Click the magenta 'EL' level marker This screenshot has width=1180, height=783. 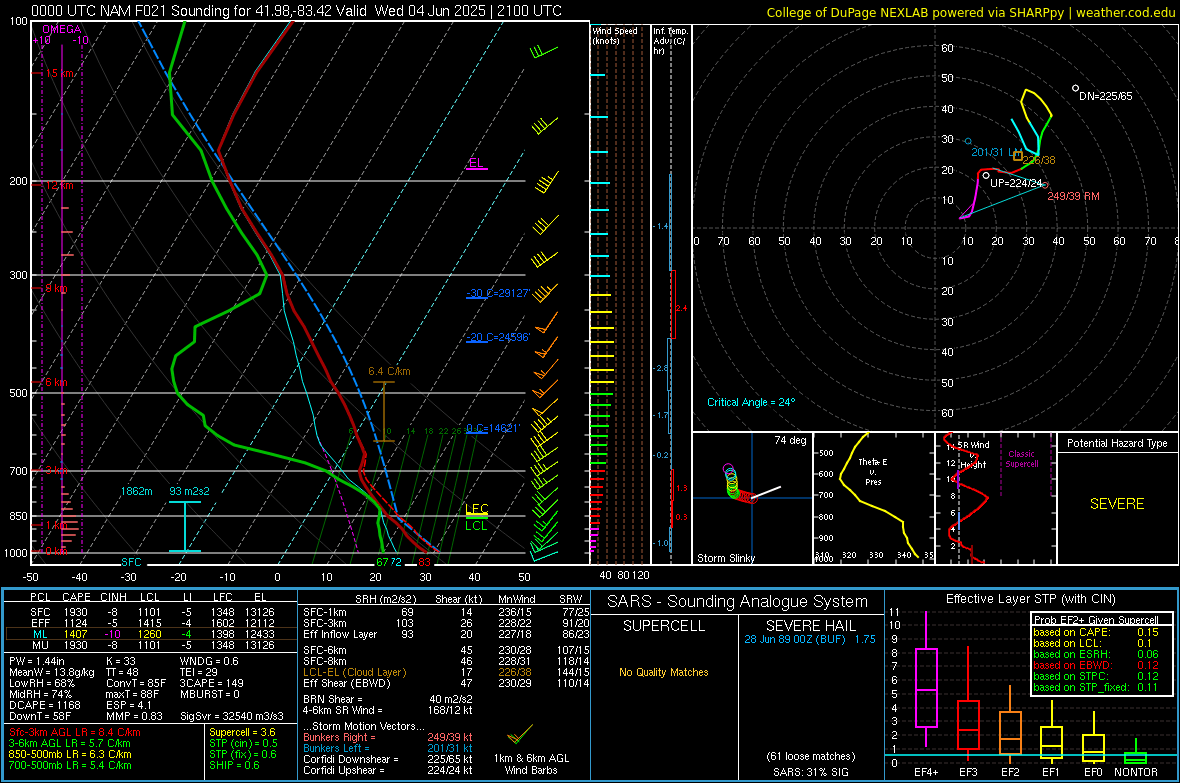pyautogui.click(x=476, y=163)
